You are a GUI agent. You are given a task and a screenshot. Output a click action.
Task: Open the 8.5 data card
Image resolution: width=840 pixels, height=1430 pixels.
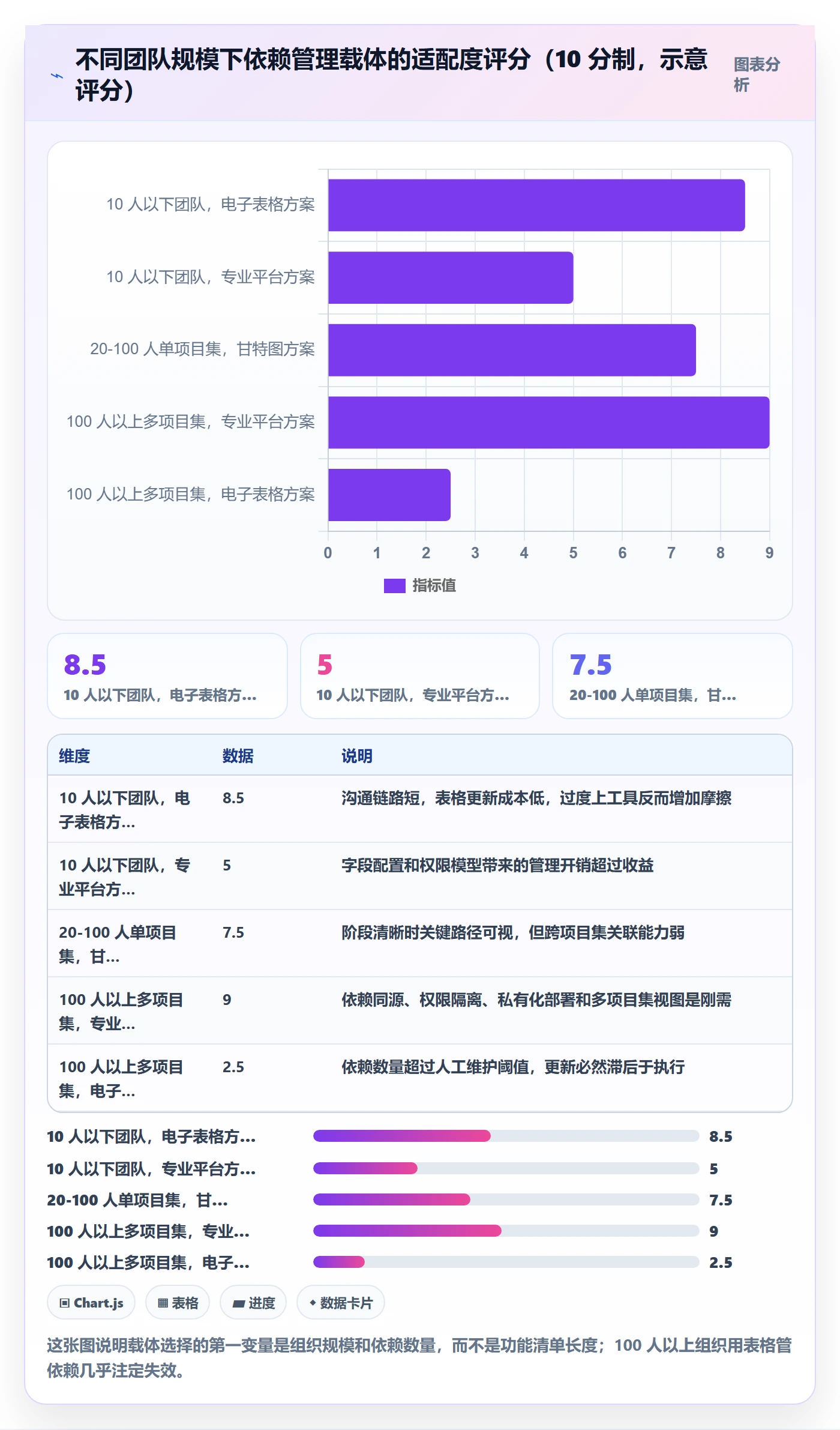pos(167,676)
